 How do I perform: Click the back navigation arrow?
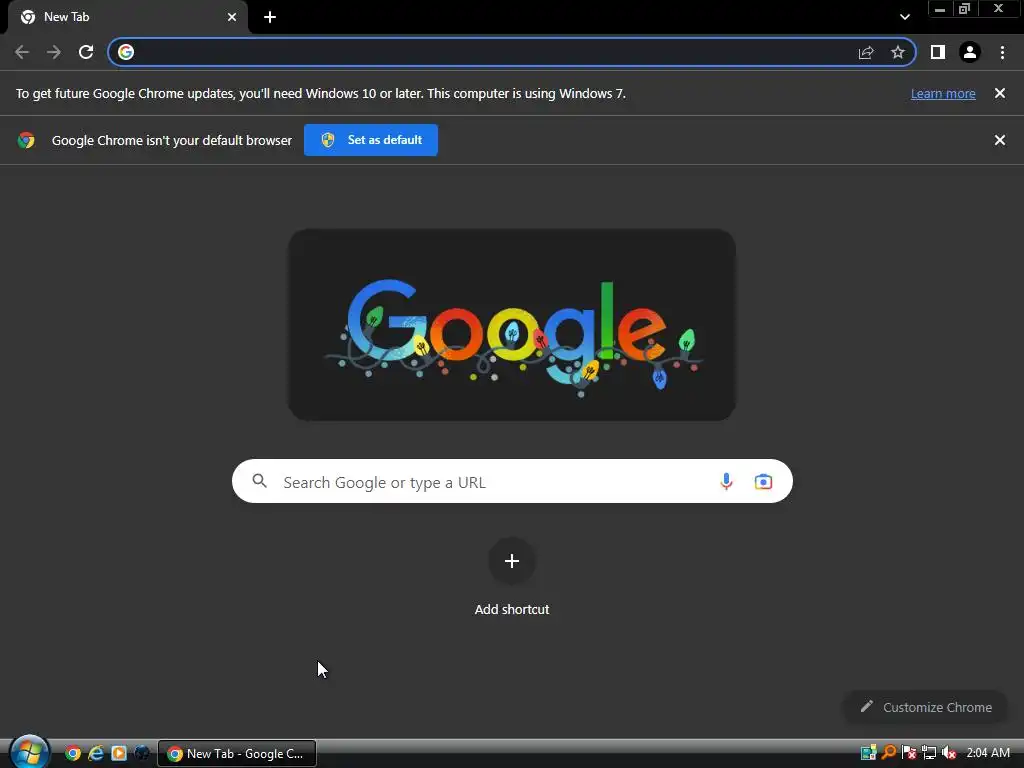[x=22, y=52]
